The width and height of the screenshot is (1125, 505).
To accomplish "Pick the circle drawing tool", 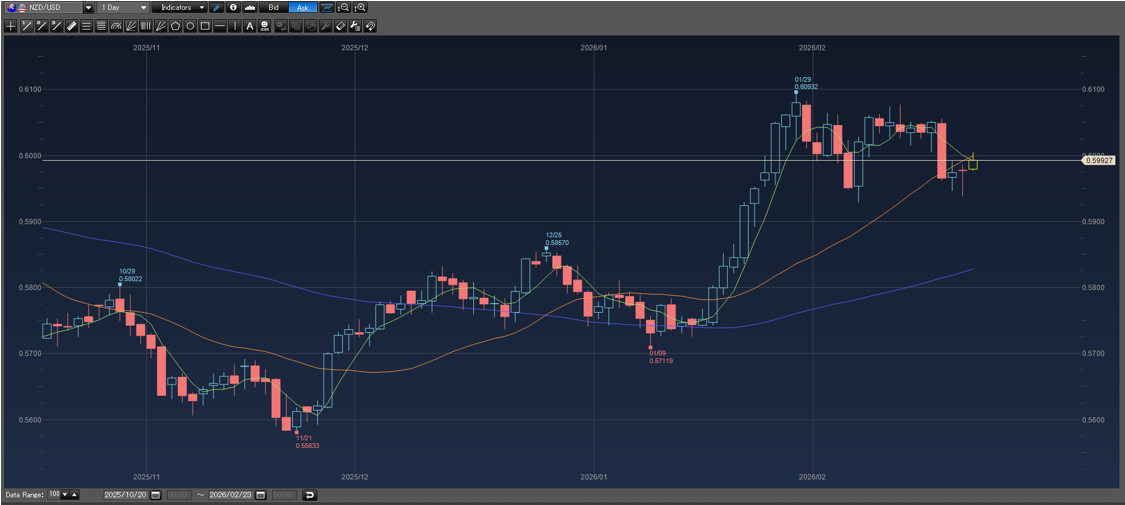I will coord(190,26).
